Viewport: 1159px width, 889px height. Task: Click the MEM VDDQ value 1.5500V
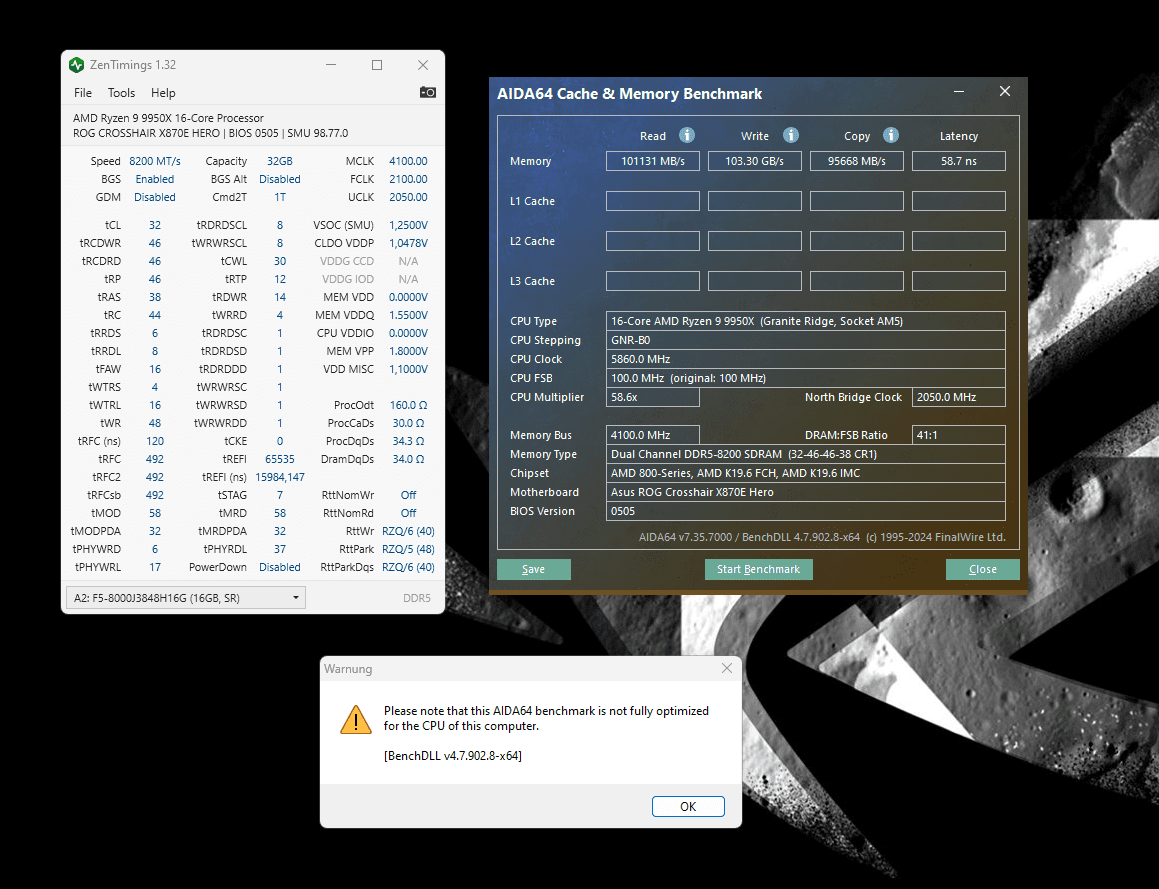408,315
